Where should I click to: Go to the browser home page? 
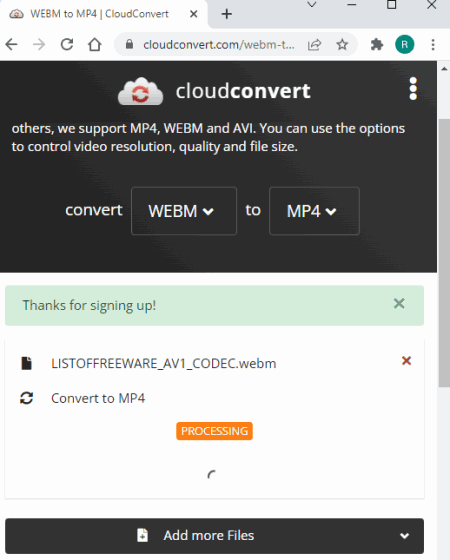[x=95, y=45]
